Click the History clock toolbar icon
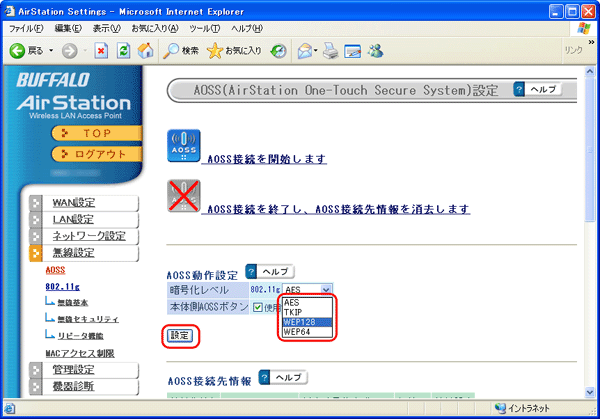The height and width of the screenshot is (419, 600). (278, 51)
